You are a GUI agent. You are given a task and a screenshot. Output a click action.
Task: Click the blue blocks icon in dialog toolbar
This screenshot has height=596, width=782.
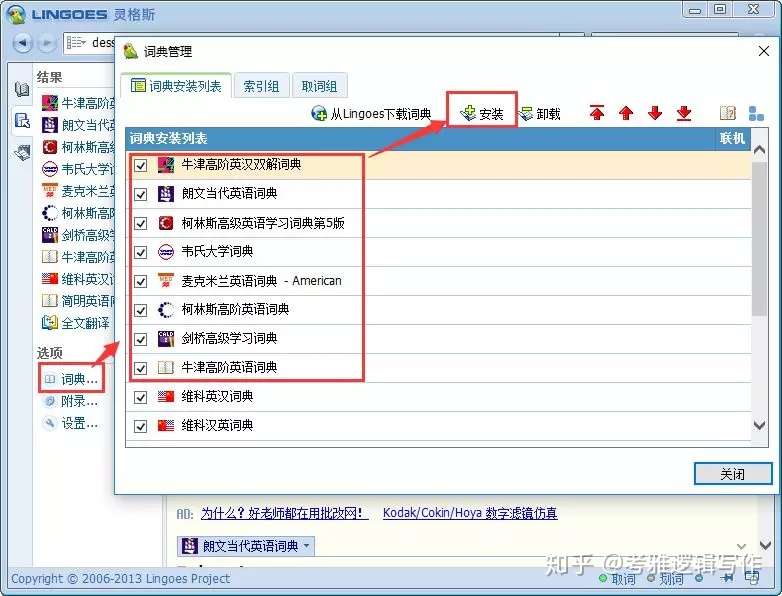coord(756,113)
